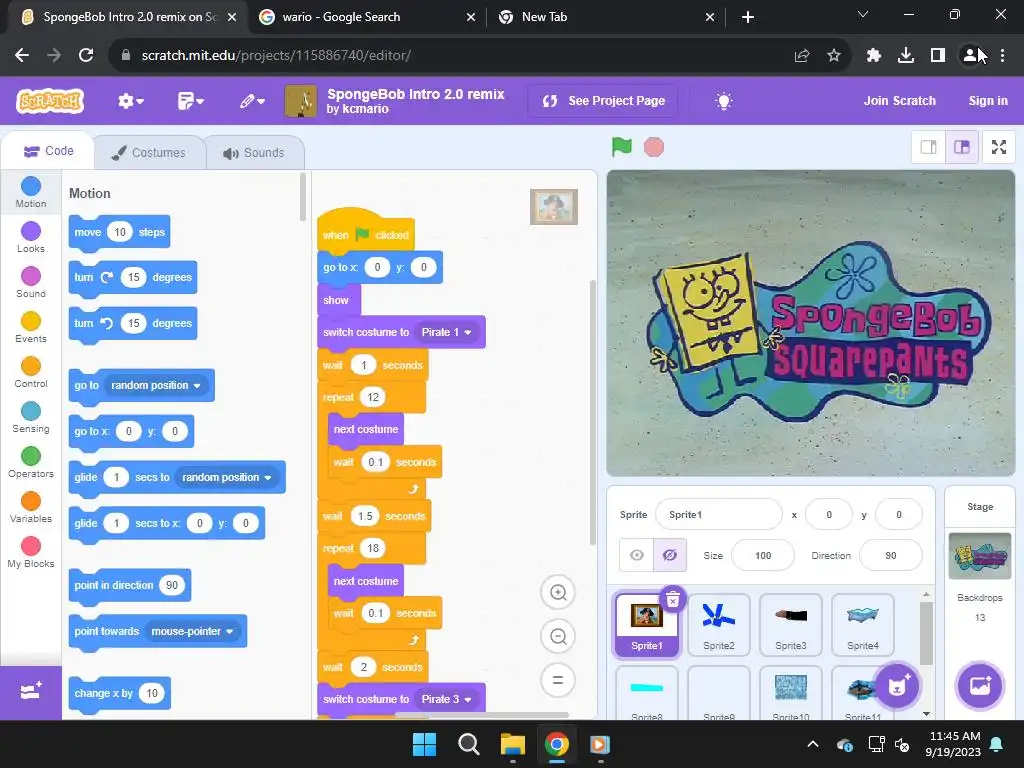Click the sprite Direction field
Viewport: 1024px width, 768px height.
coord(891,556)
